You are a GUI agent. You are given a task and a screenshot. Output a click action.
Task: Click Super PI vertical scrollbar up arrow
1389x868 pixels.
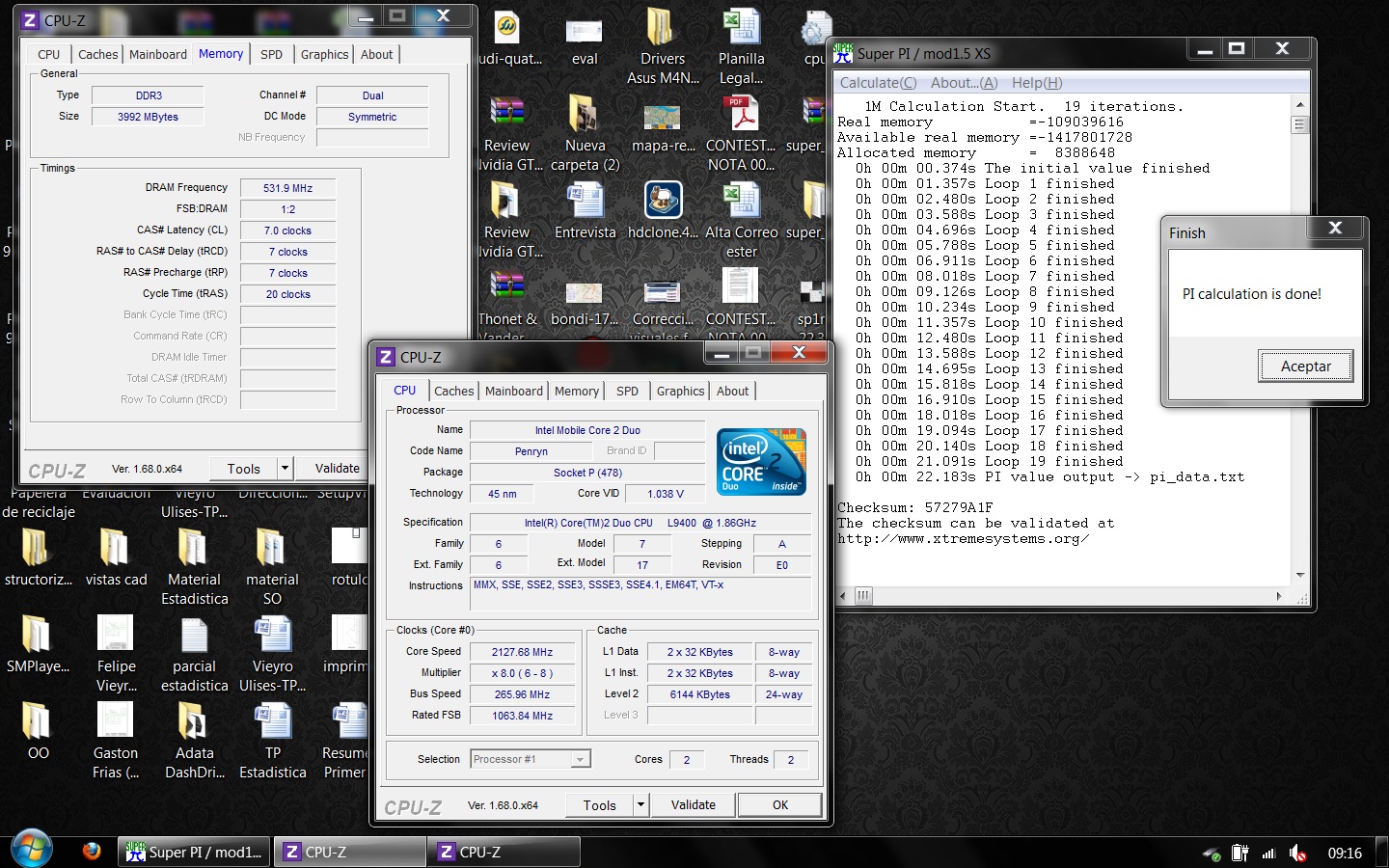coord(1299,104)
